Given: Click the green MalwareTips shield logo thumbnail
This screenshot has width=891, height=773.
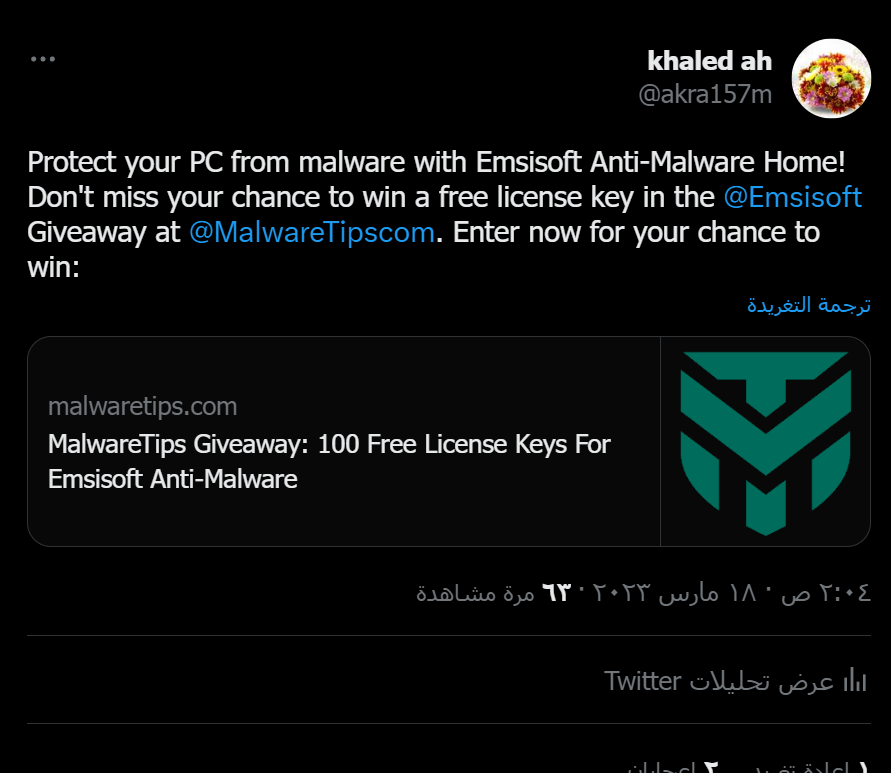Looking at the screenshot, I should pyautogui.click(x=765, y=441).
